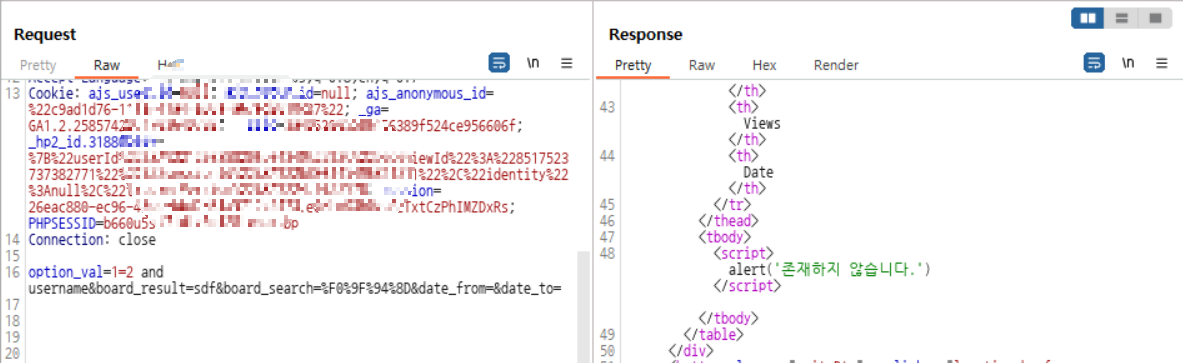Click the option_val=1=2 and request body line
Screen dimensions: 1183x363
pos(95,272)
